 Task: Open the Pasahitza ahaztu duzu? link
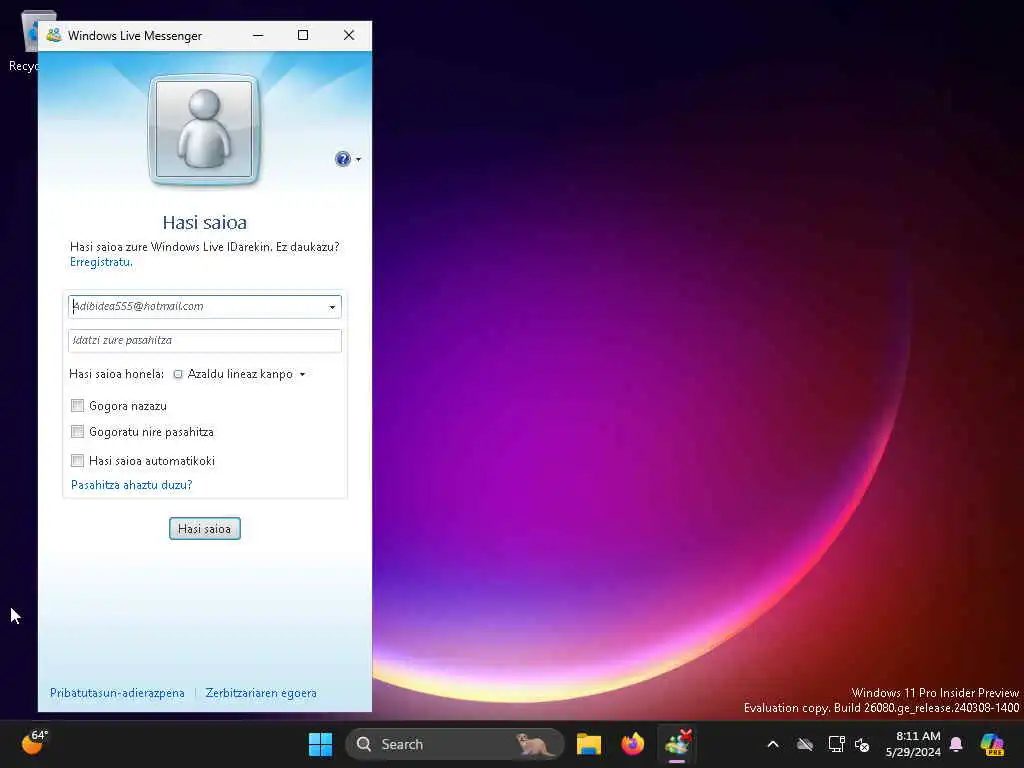pyautogui.click(x=131, y=485)
